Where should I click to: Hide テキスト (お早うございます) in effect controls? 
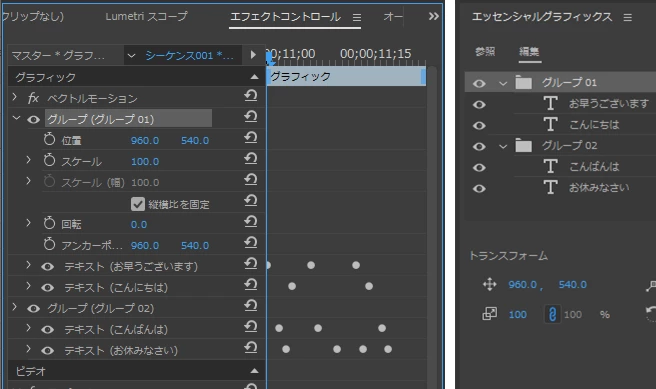[x=47, y=267]
